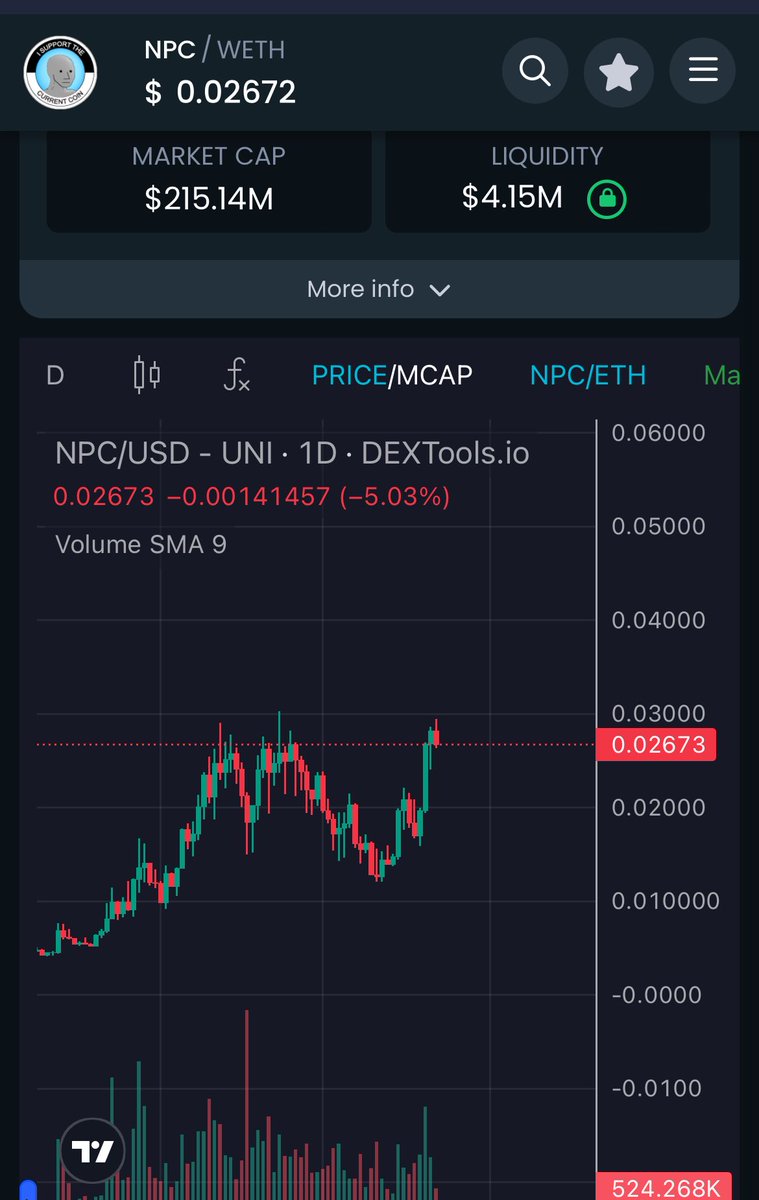
Task: Click the 0.04000 price axis value
Action: tap(659, 621)
